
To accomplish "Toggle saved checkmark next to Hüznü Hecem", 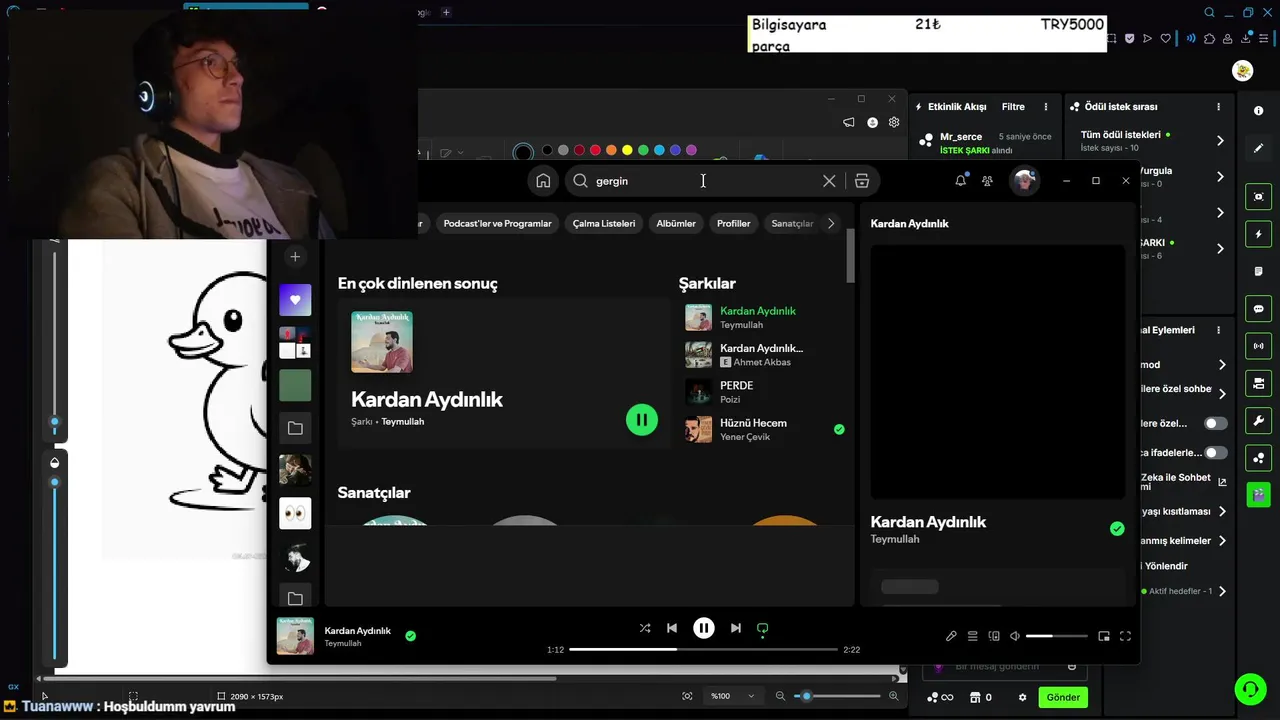I will coord(839,429).
